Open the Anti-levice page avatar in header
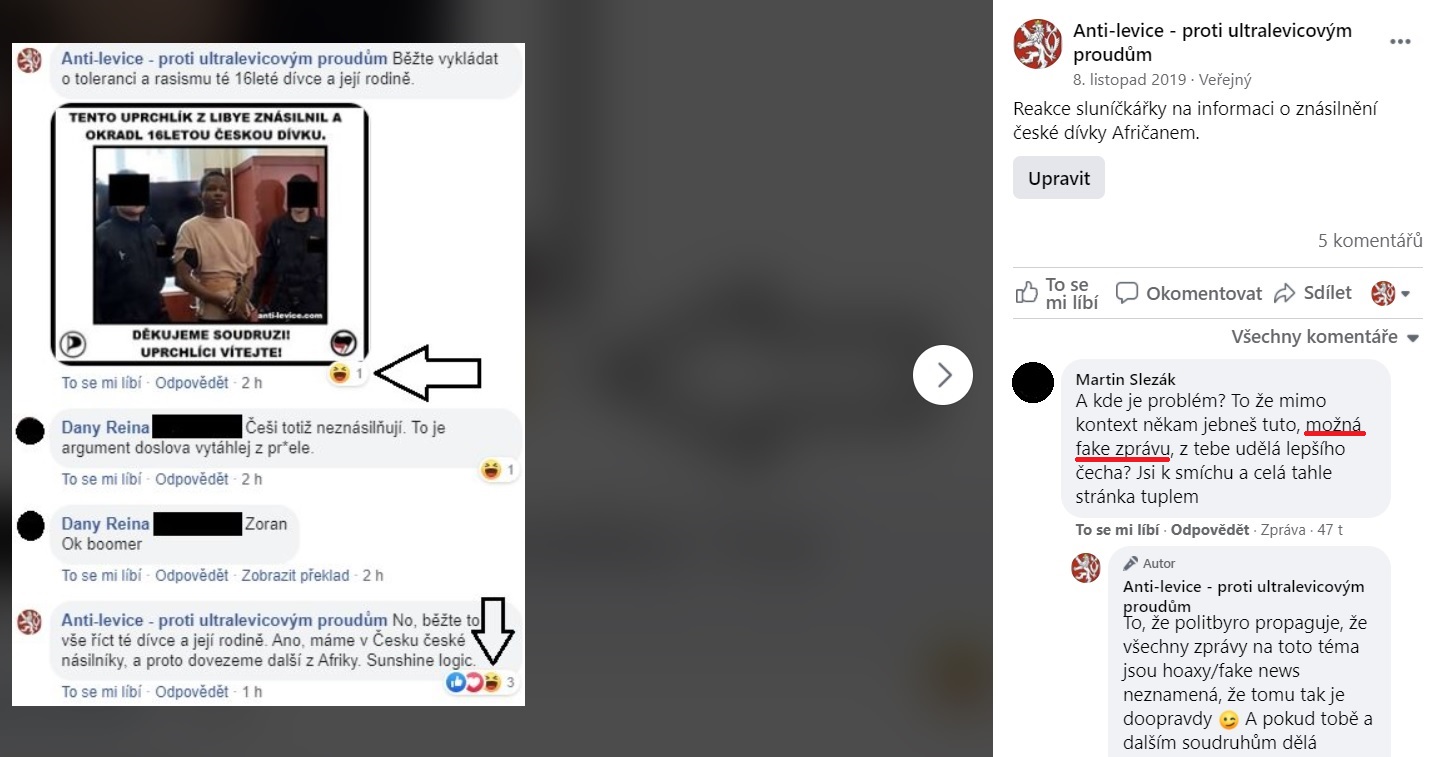Image resolution: width=1433 pixels, height=757 pixels. (1037, 44)
